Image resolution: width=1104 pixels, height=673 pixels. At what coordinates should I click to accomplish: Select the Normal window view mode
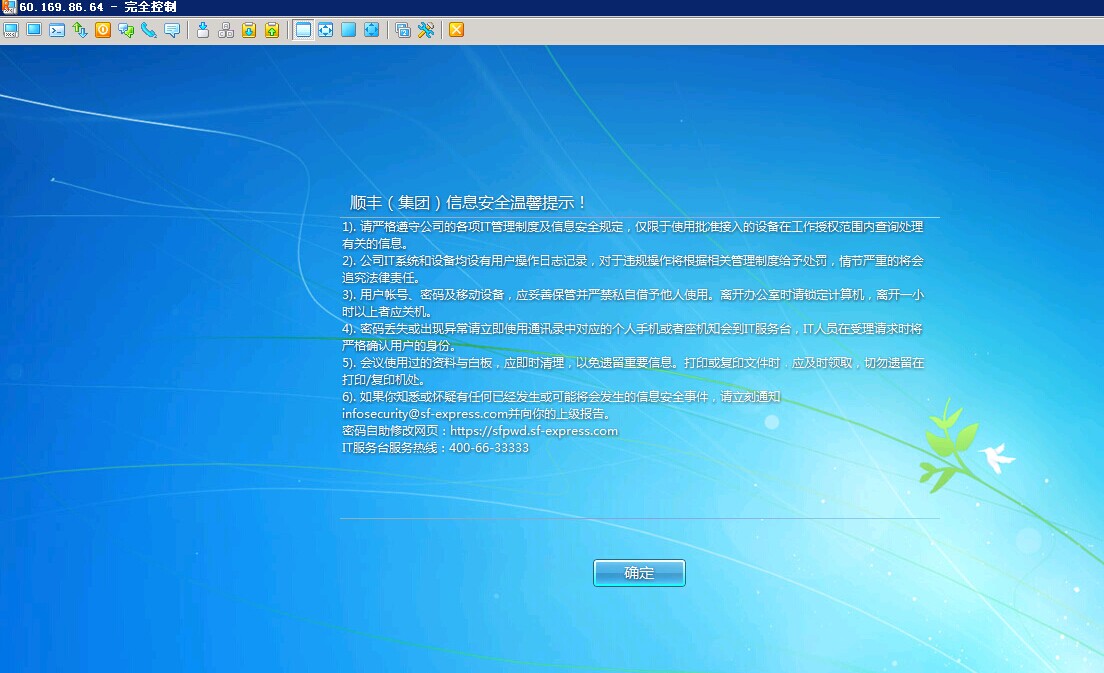(303, 30)
